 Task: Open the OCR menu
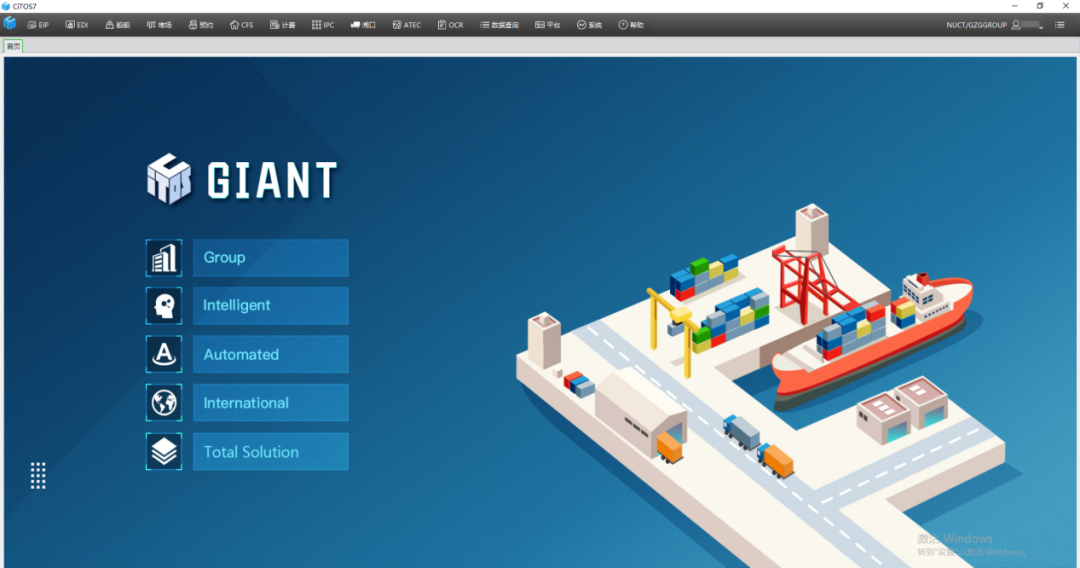coord(450,25)
